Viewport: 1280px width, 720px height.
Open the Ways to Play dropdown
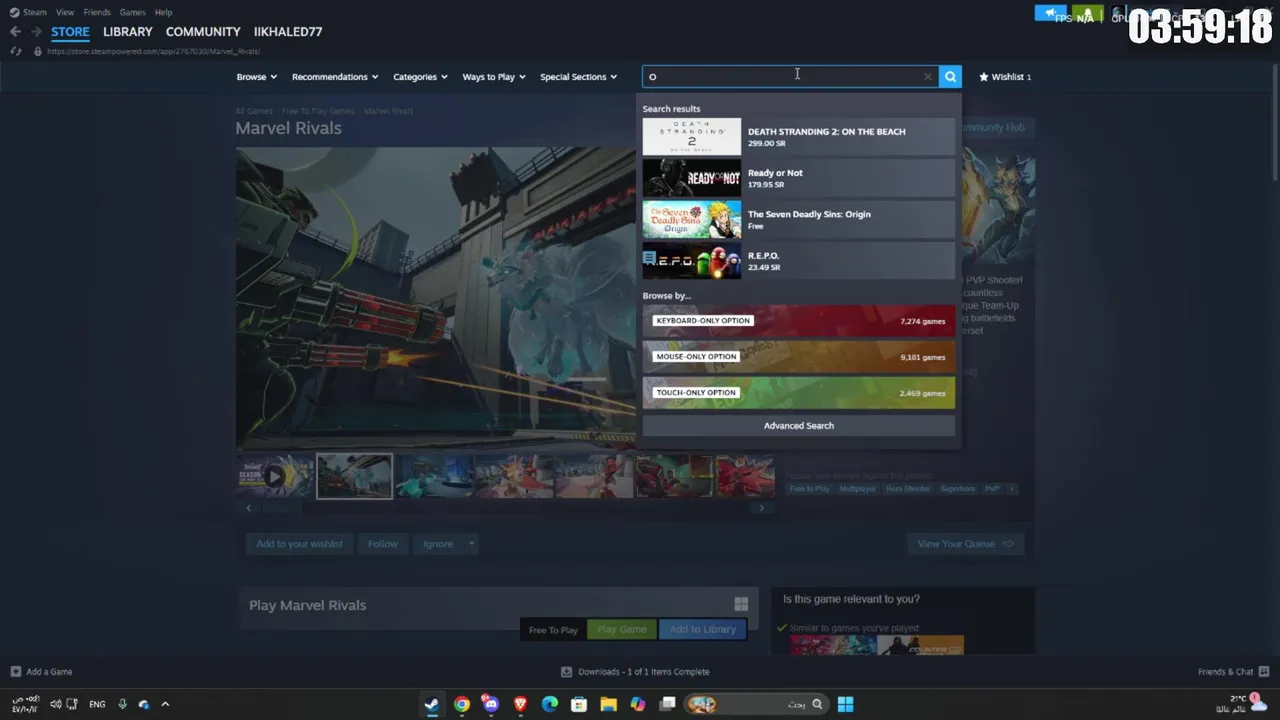pos(494,77)
